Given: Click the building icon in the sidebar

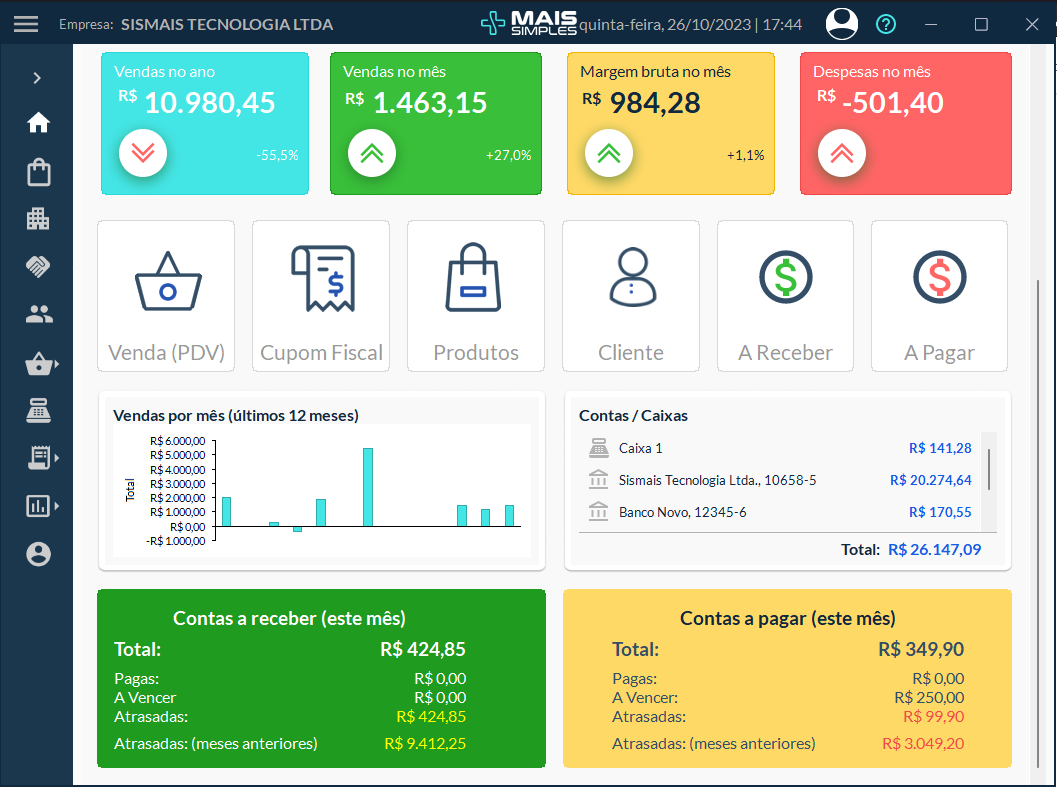Looking at the screenshot, I should point(38,218).
